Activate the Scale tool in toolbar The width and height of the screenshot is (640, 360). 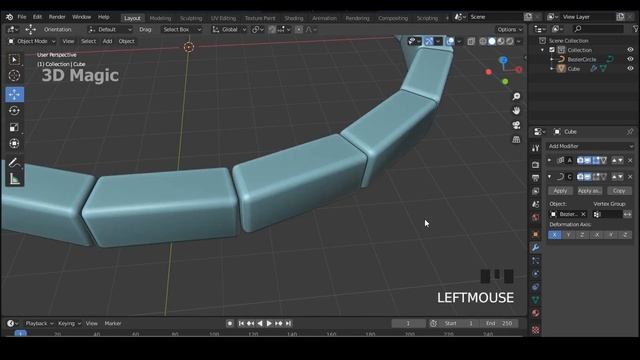tap(14, 127)
